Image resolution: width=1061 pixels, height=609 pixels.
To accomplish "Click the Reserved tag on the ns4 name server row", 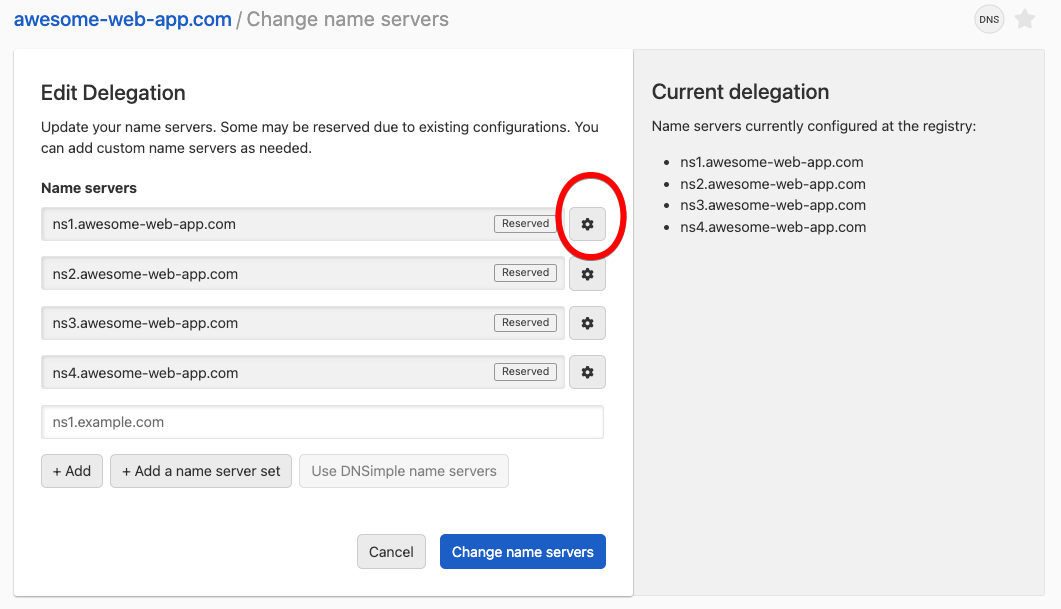I will (x=524, y=371).
